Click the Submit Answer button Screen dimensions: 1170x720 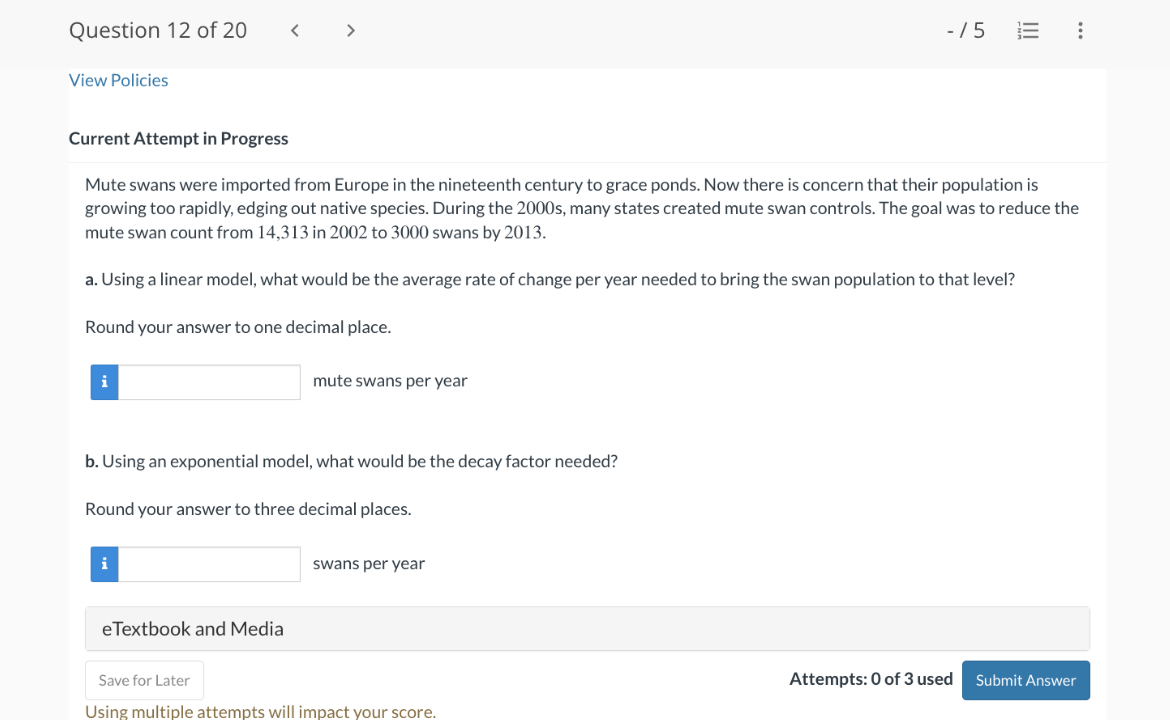coord(1025,680)
